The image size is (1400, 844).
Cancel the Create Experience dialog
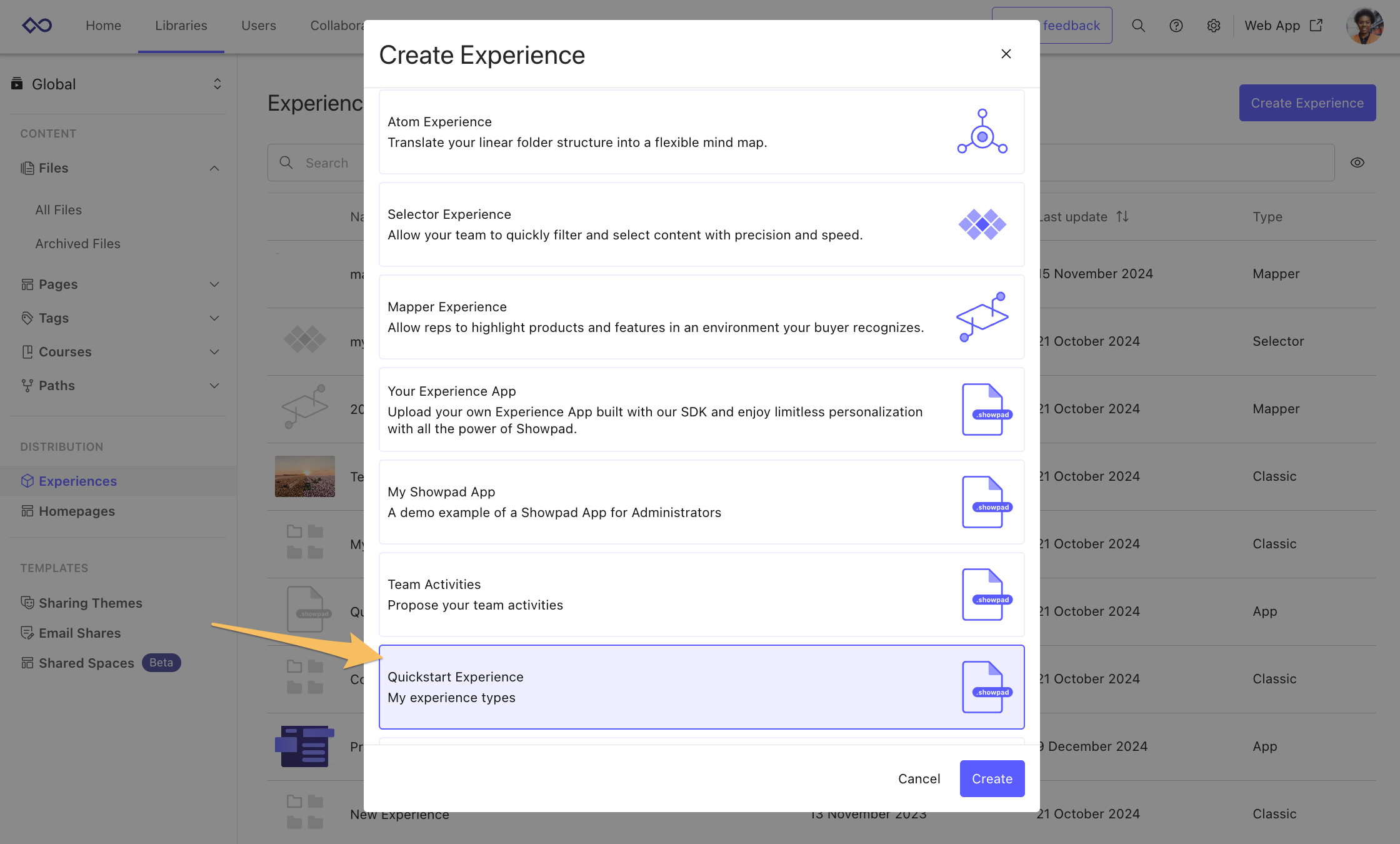coord(919,778)
